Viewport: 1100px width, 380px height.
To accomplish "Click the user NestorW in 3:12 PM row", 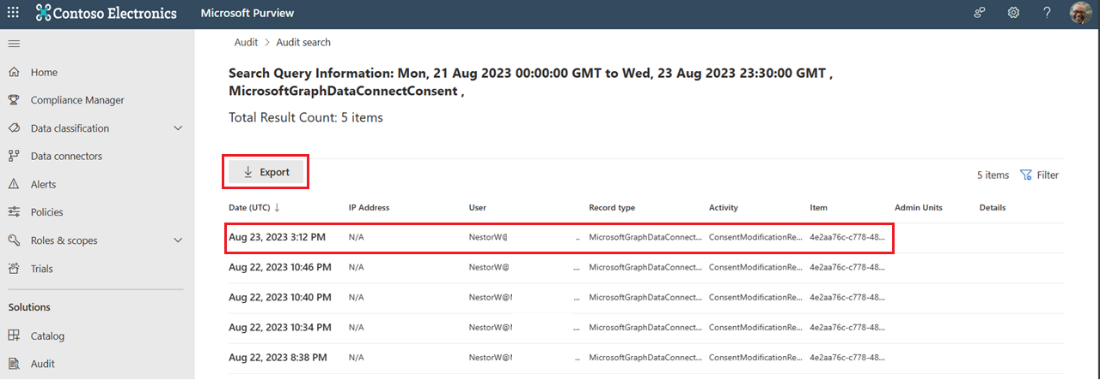I will tap(488, 238).
